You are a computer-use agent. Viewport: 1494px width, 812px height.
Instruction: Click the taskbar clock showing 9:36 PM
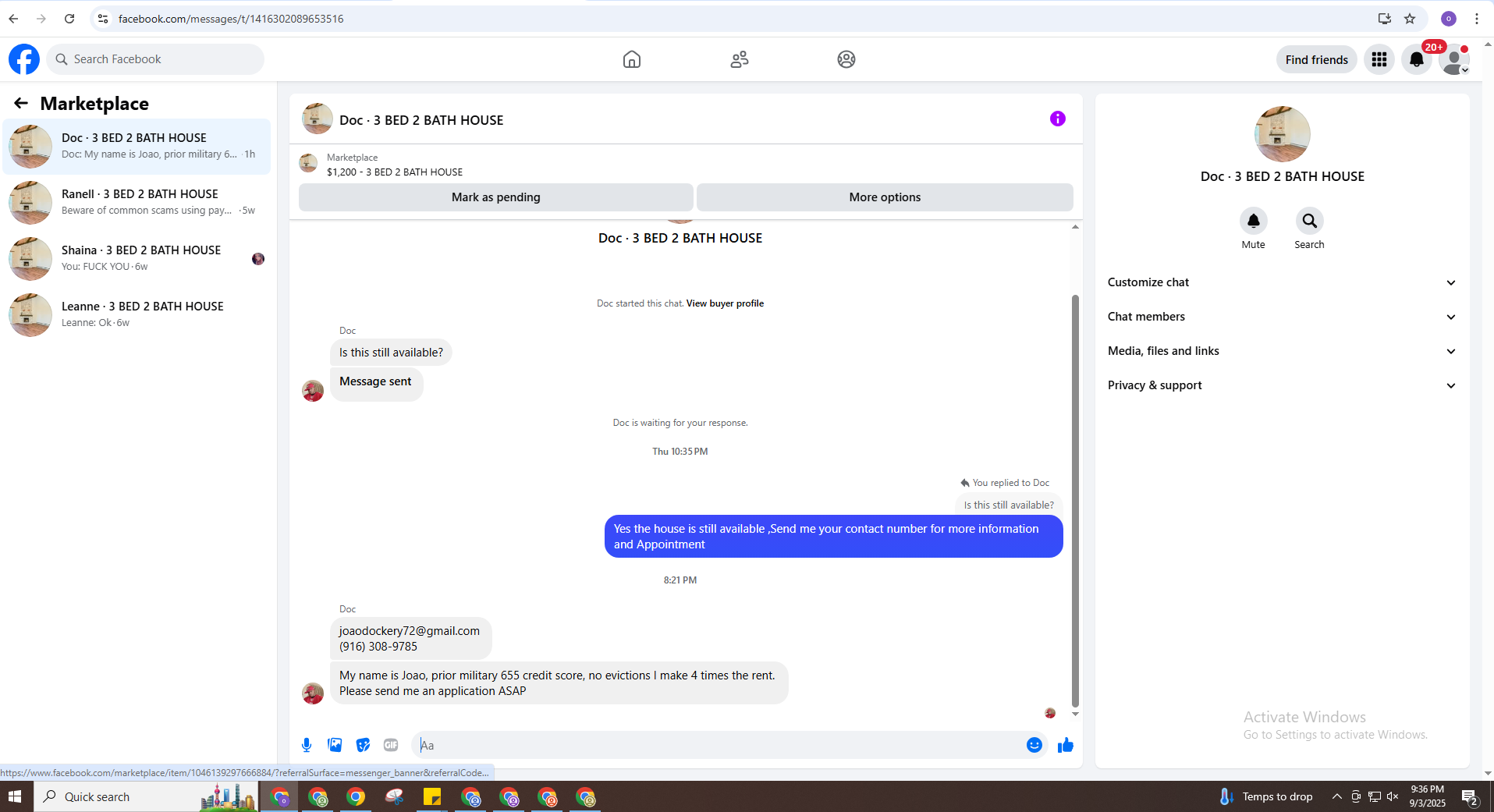pyautogui.click(x=1427, y=796)
